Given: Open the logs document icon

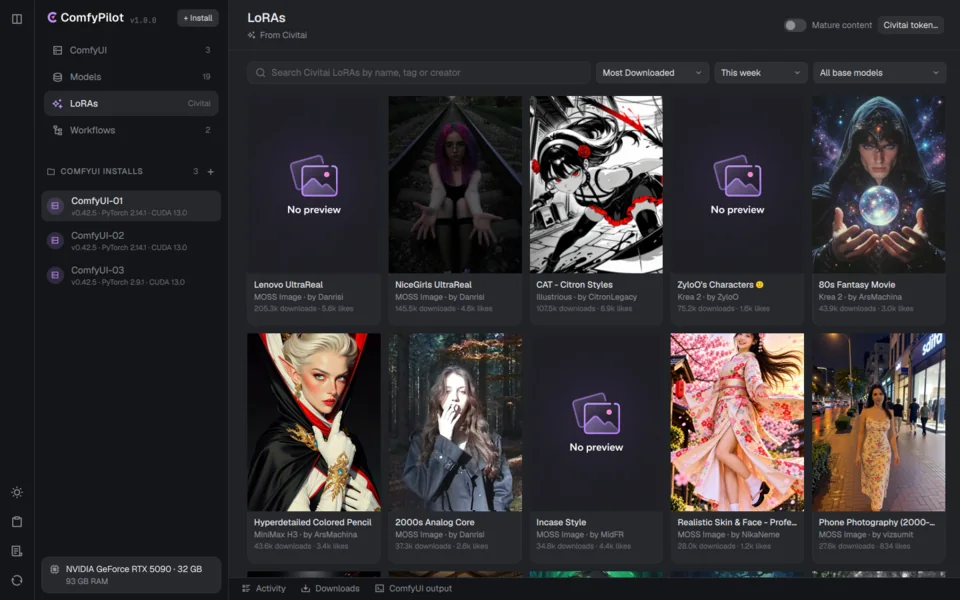Looking at the screenshot, I should [17, 551].
